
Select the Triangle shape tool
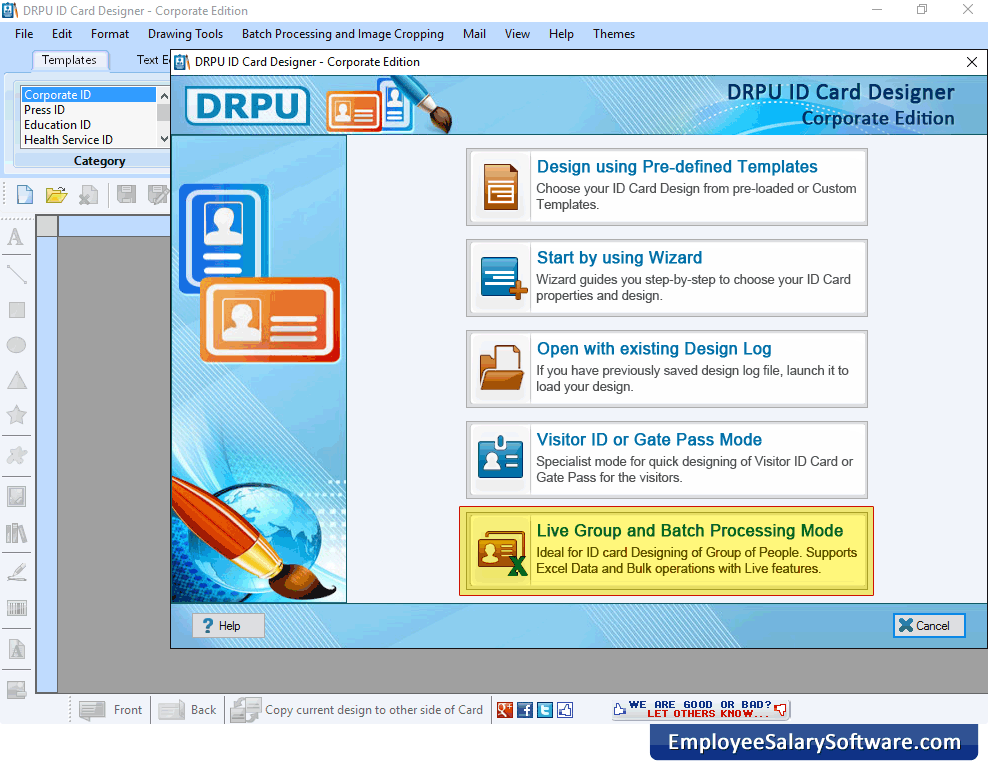pos(16,380)
